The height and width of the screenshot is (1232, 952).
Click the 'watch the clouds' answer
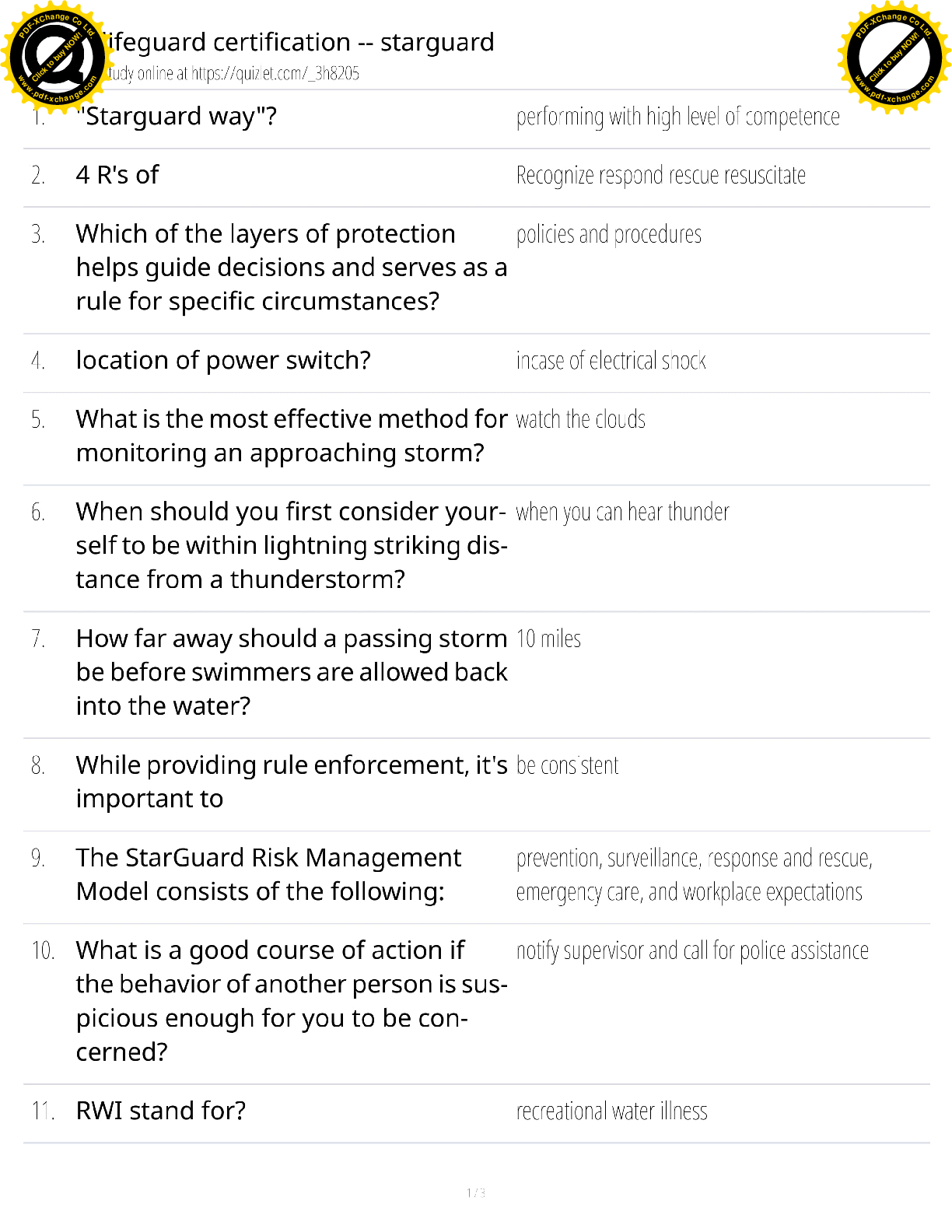point(580,419)
